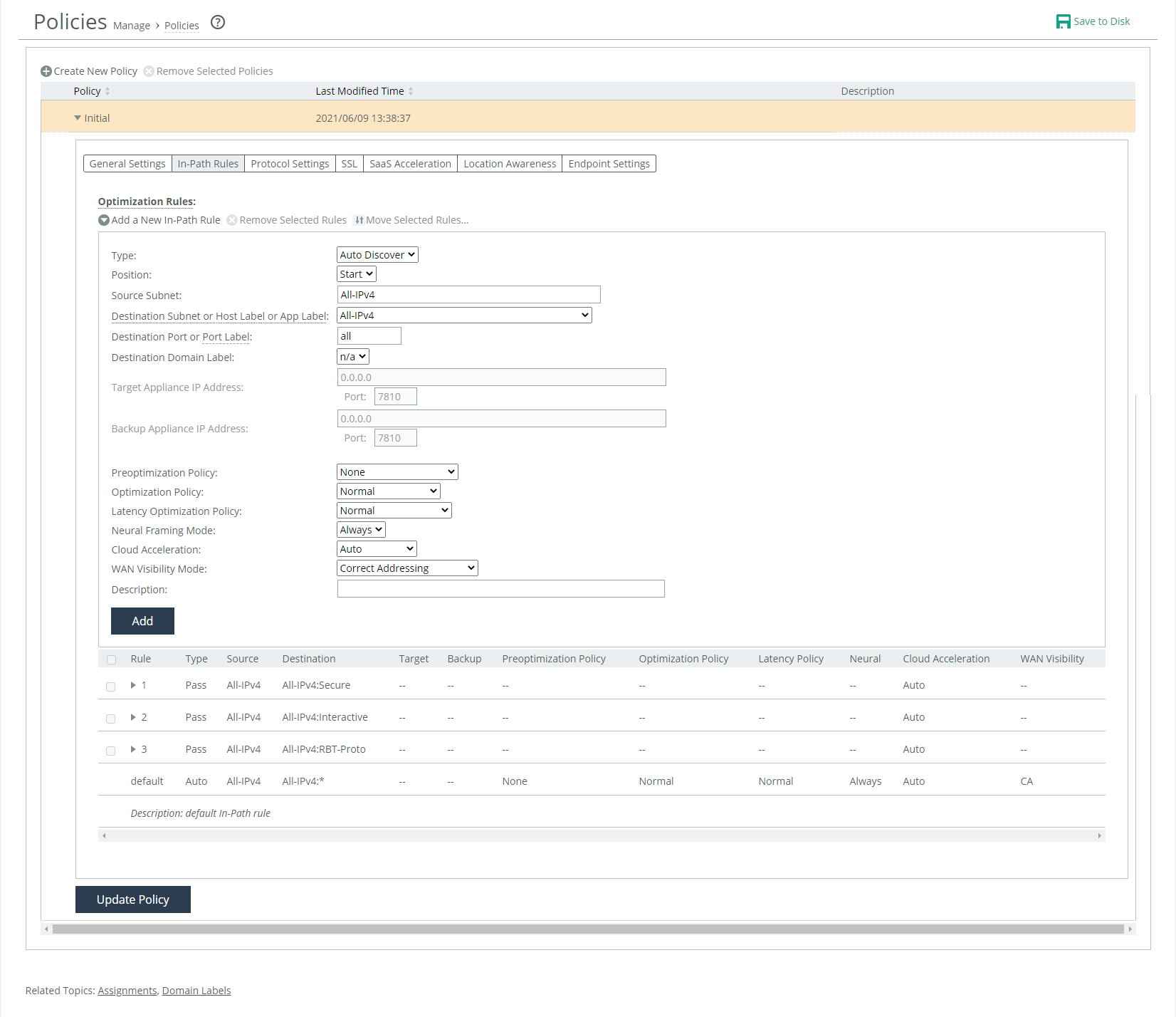
Task: Click the Backup Appliance Port field
Action: [x=395, y=438]
